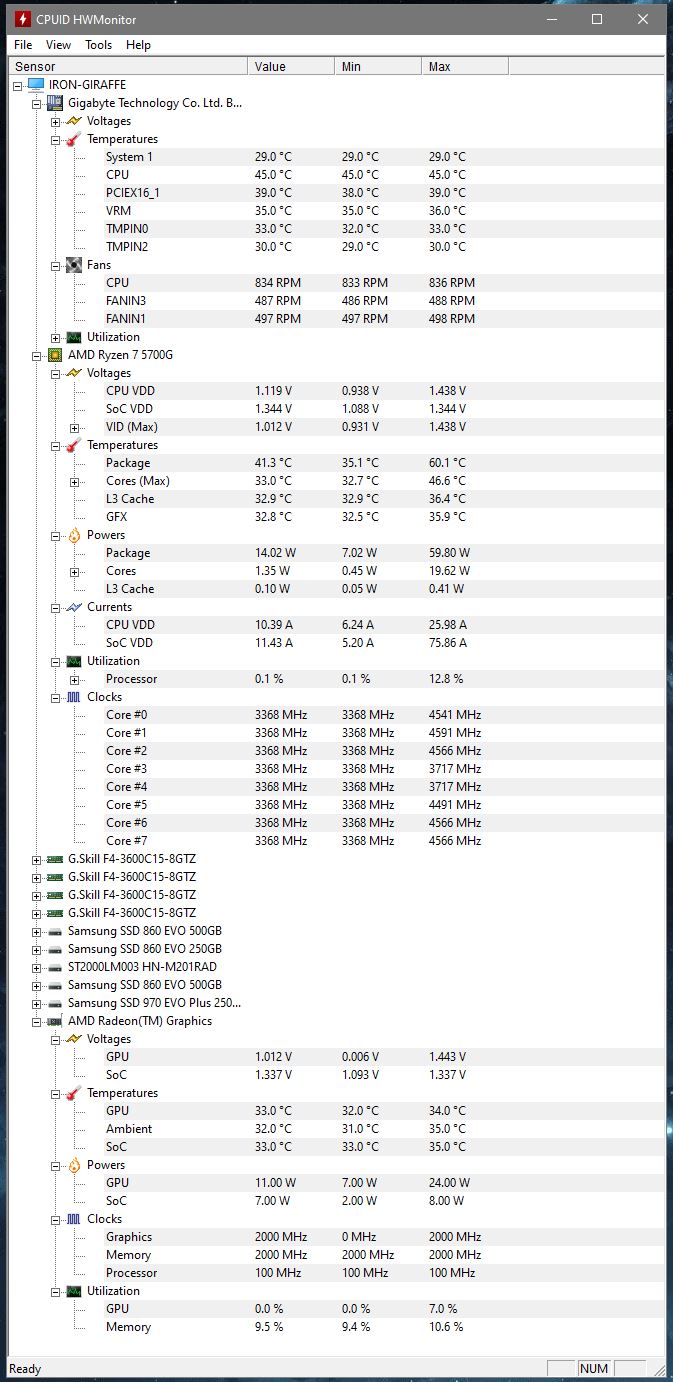
Task: Expand Samsung SSD 970 EVO Plus node
Action: (37, 1003)
